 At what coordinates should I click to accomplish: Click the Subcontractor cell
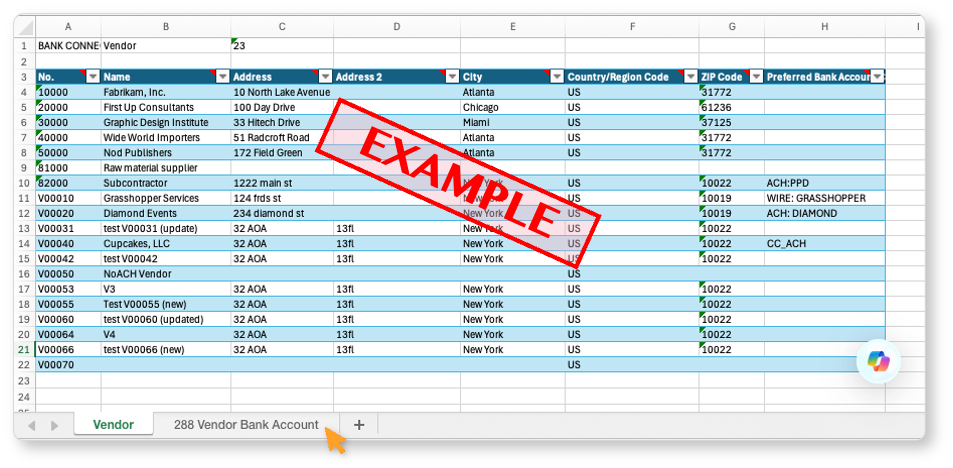click(166, 183)
